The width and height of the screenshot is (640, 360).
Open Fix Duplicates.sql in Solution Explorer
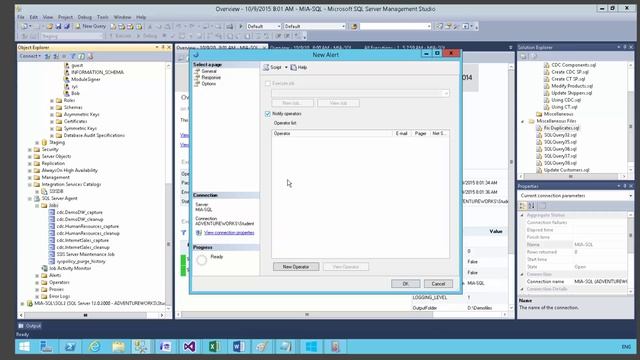[561, 128]
